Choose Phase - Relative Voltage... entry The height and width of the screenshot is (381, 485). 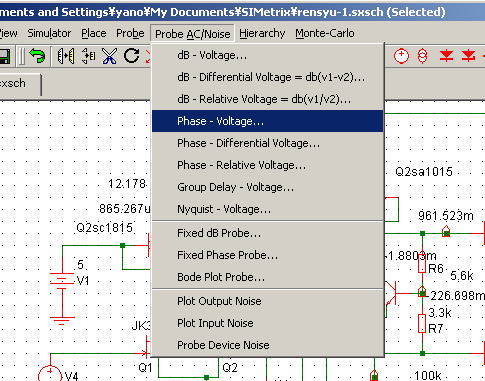point(268,165)
